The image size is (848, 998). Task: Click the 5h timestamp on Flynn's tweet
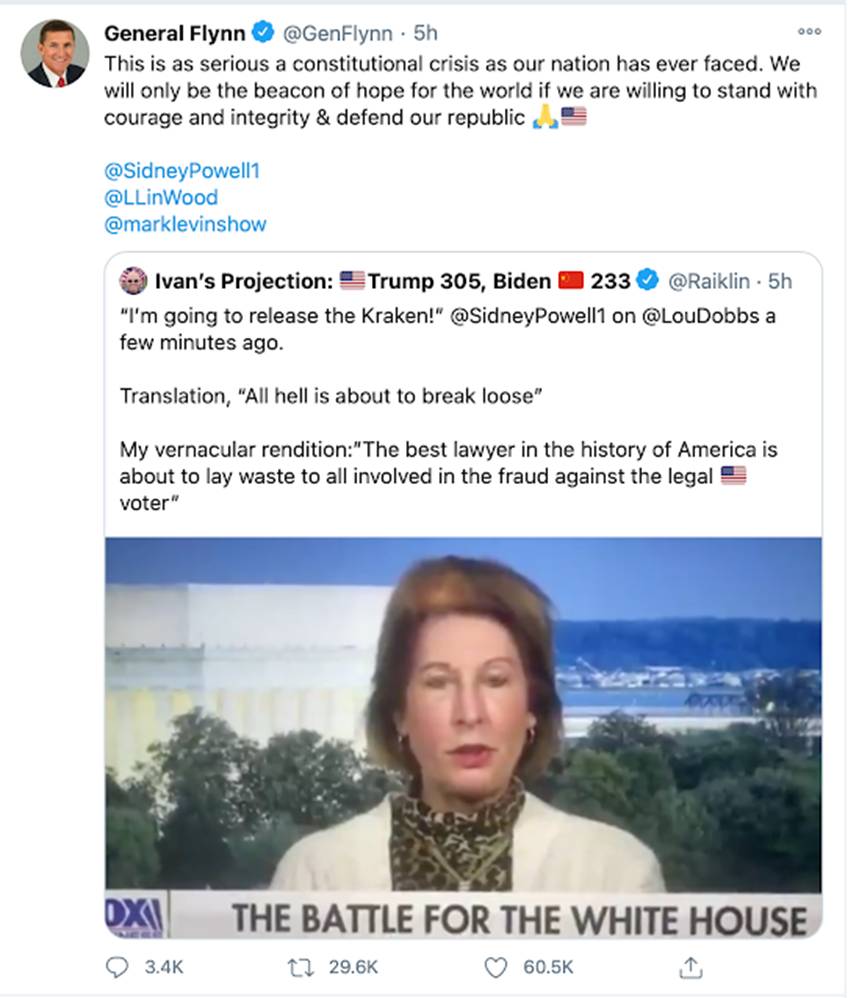tap(428, 33)
